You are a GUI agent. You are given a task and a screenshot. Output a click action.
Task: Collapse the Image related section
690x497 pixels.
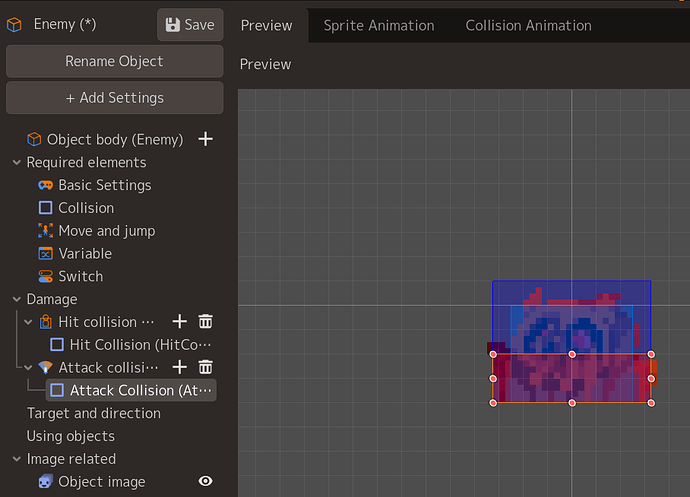coord(17,459)
